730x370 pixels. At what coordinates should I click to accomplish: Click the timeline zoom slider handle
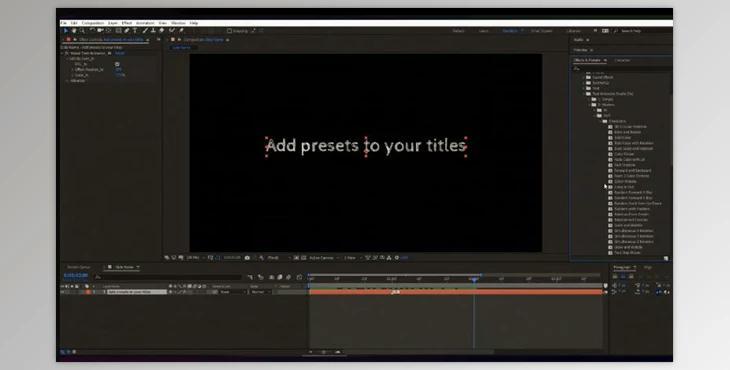[x=324, y=352]
